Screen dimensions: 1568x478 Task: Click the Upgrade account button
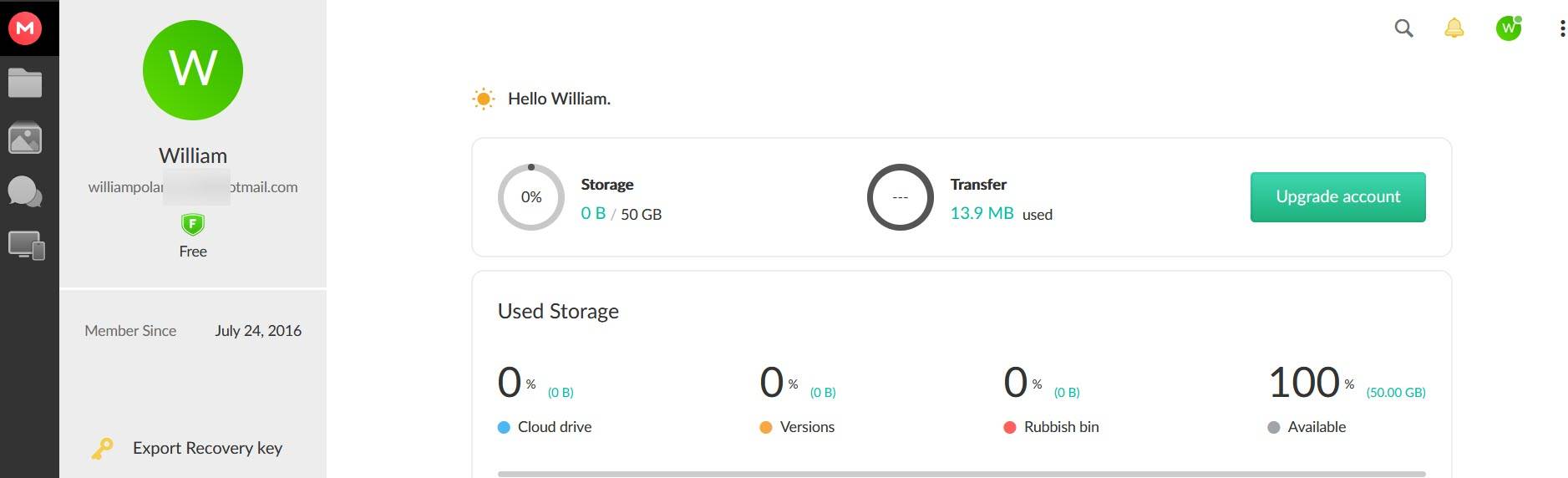tap(1337, 197)
